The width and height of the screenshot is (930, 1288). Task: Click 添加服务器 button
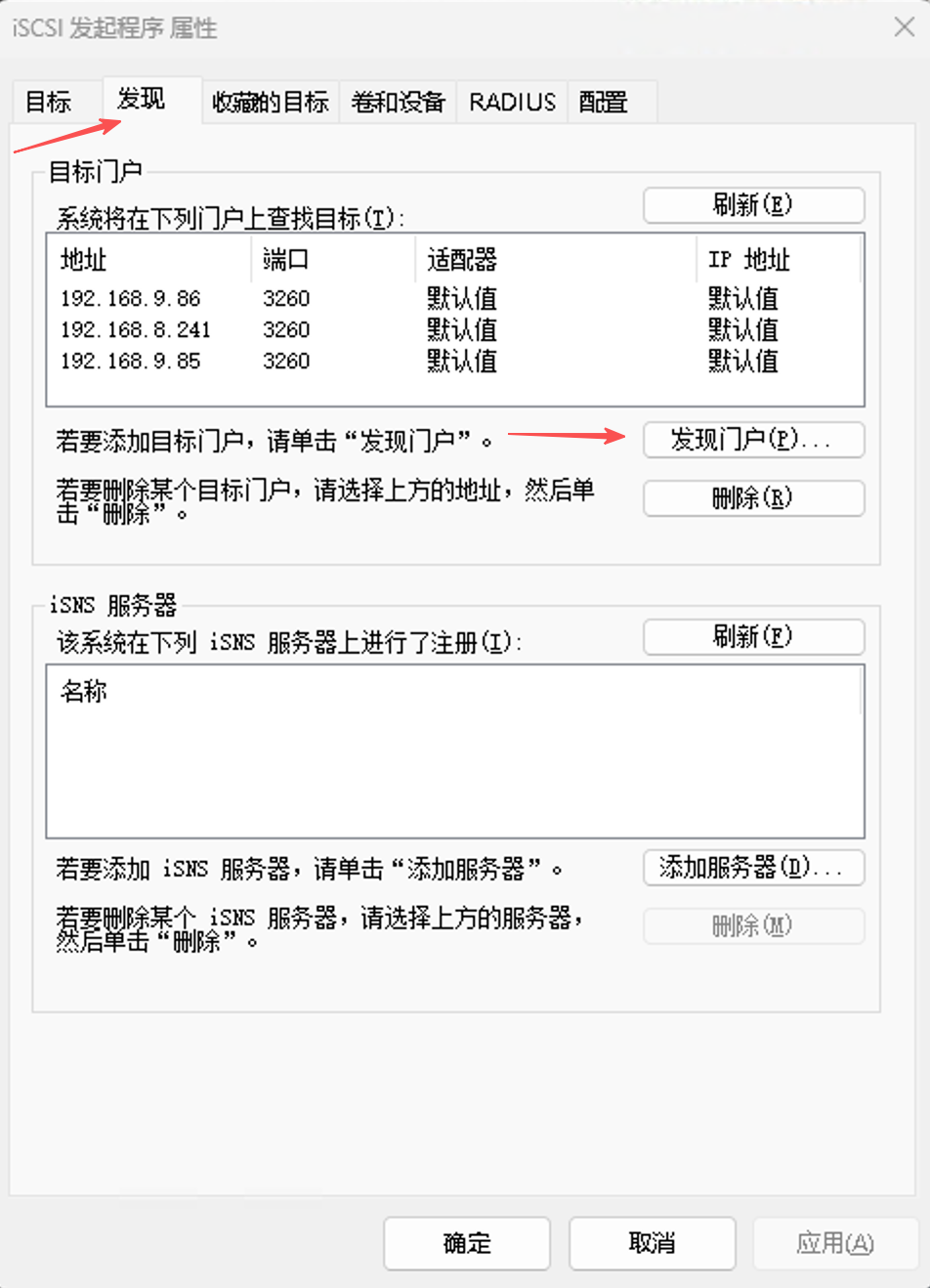coord(753,868)
